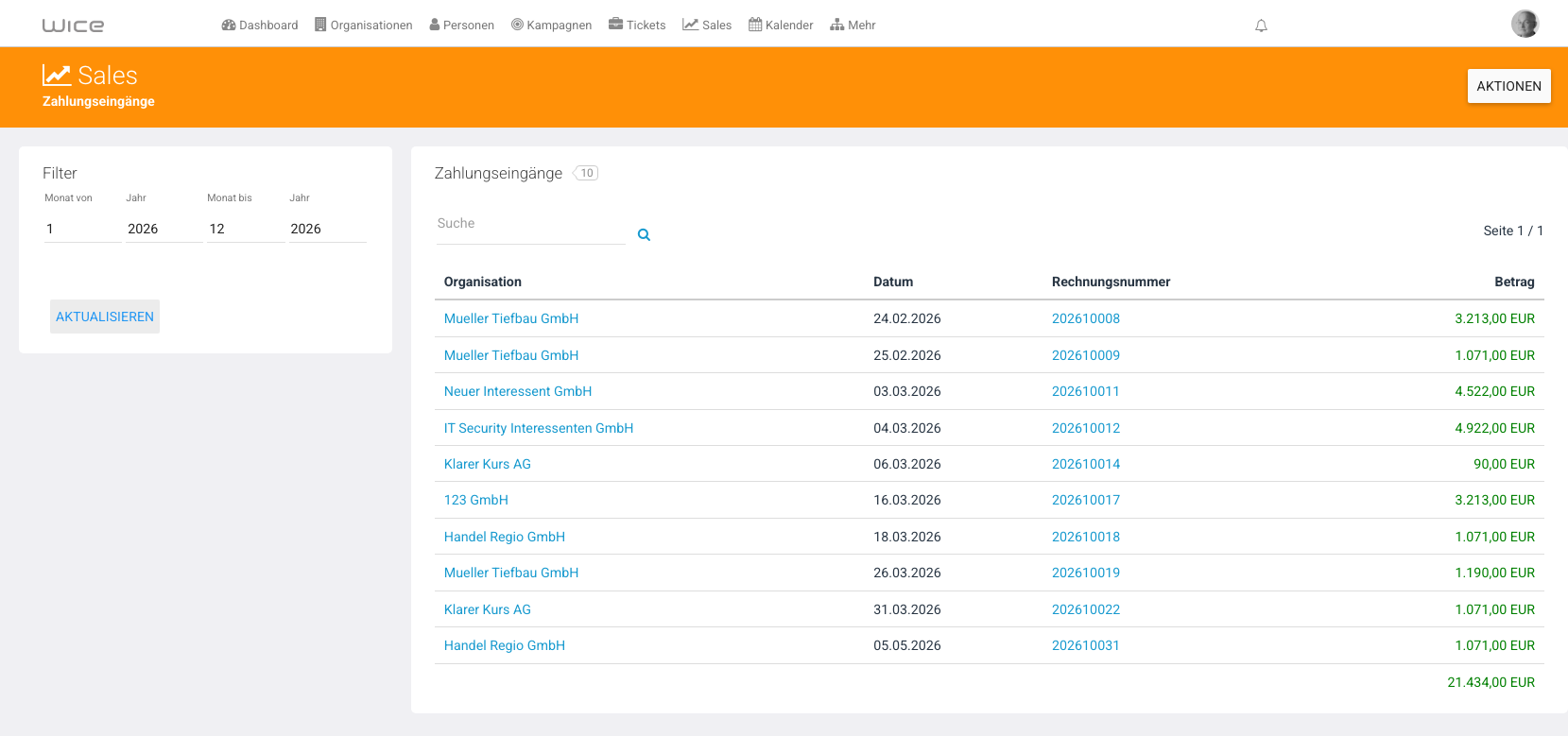This screenshot has width=1568, height=736.
Task: Open Tickets from the navigation bar
Action: [637, 26]
